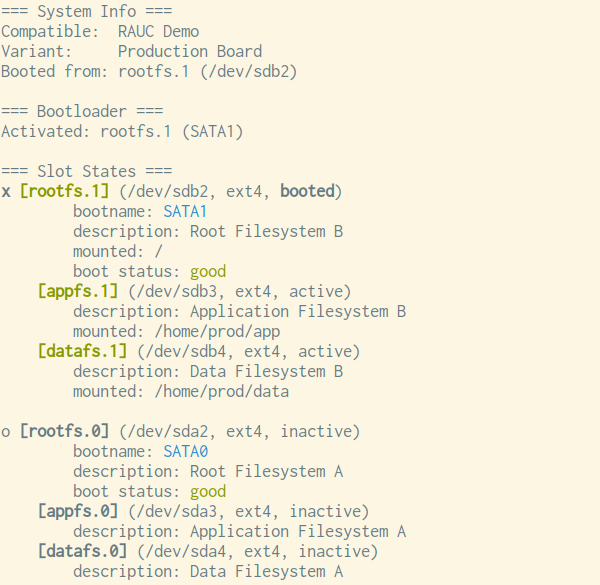Click the [datafs.1] slot name

point(82,351)
